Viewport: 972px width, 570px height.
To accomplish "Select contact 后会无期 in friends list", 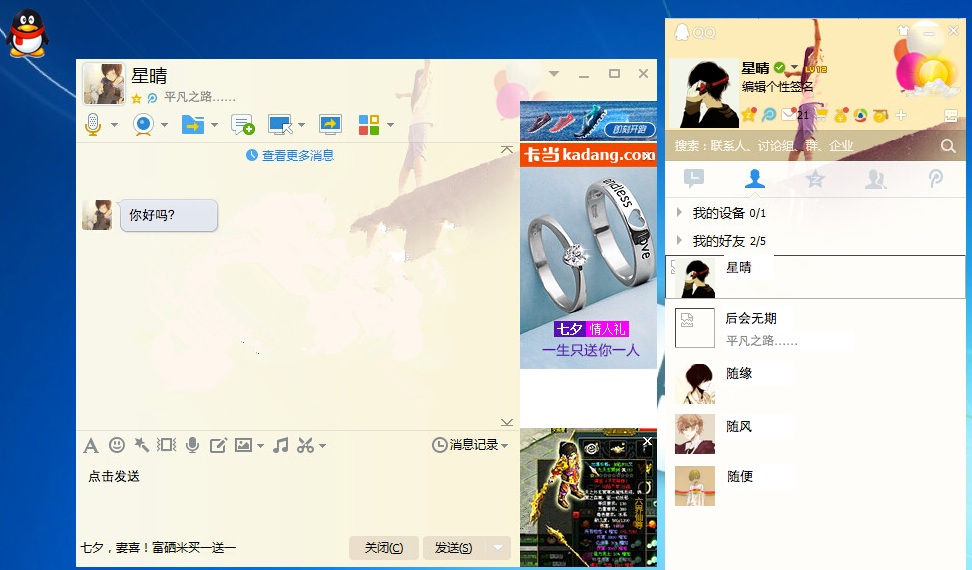I will point(815,328).
